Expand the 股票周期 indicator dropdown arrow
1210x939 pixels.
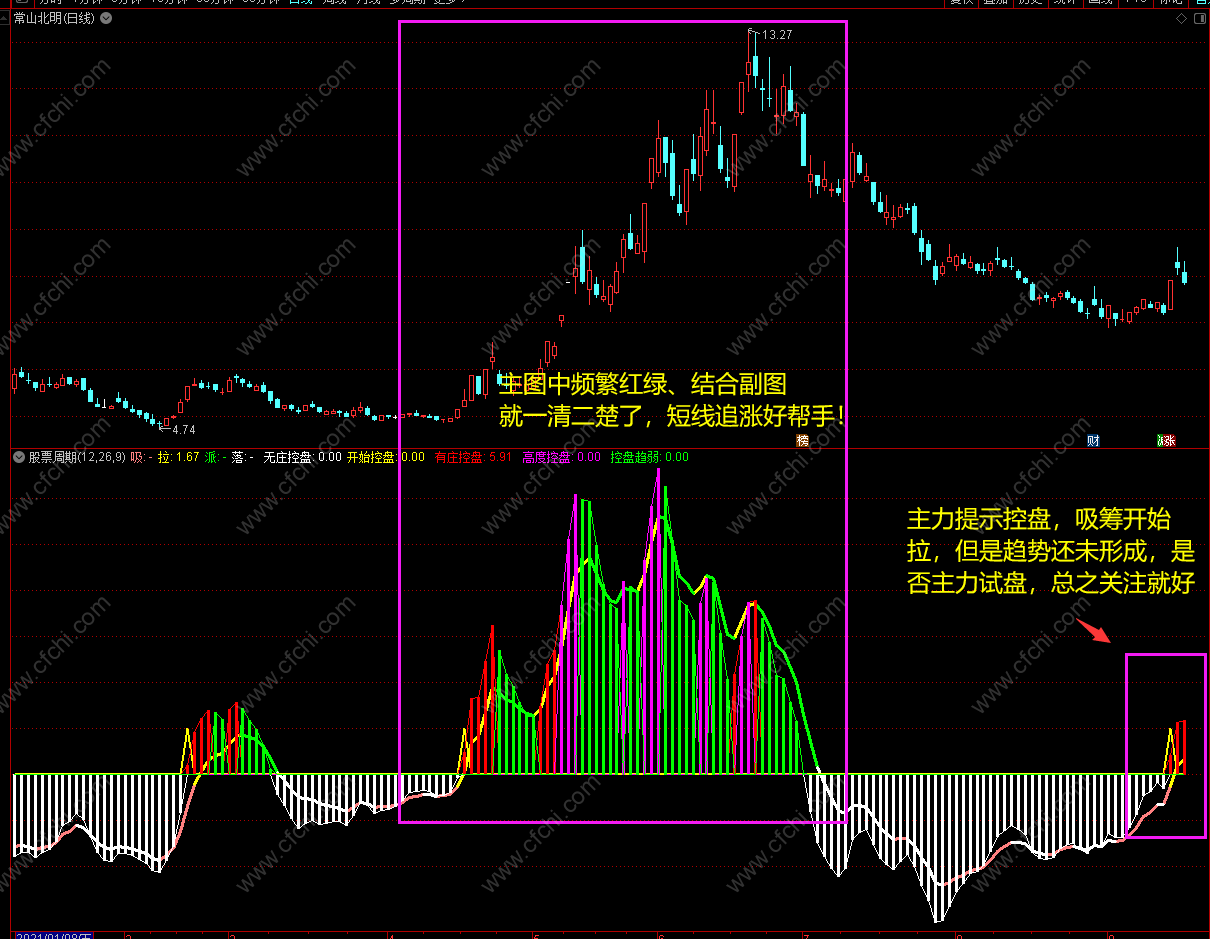(19, 457)
